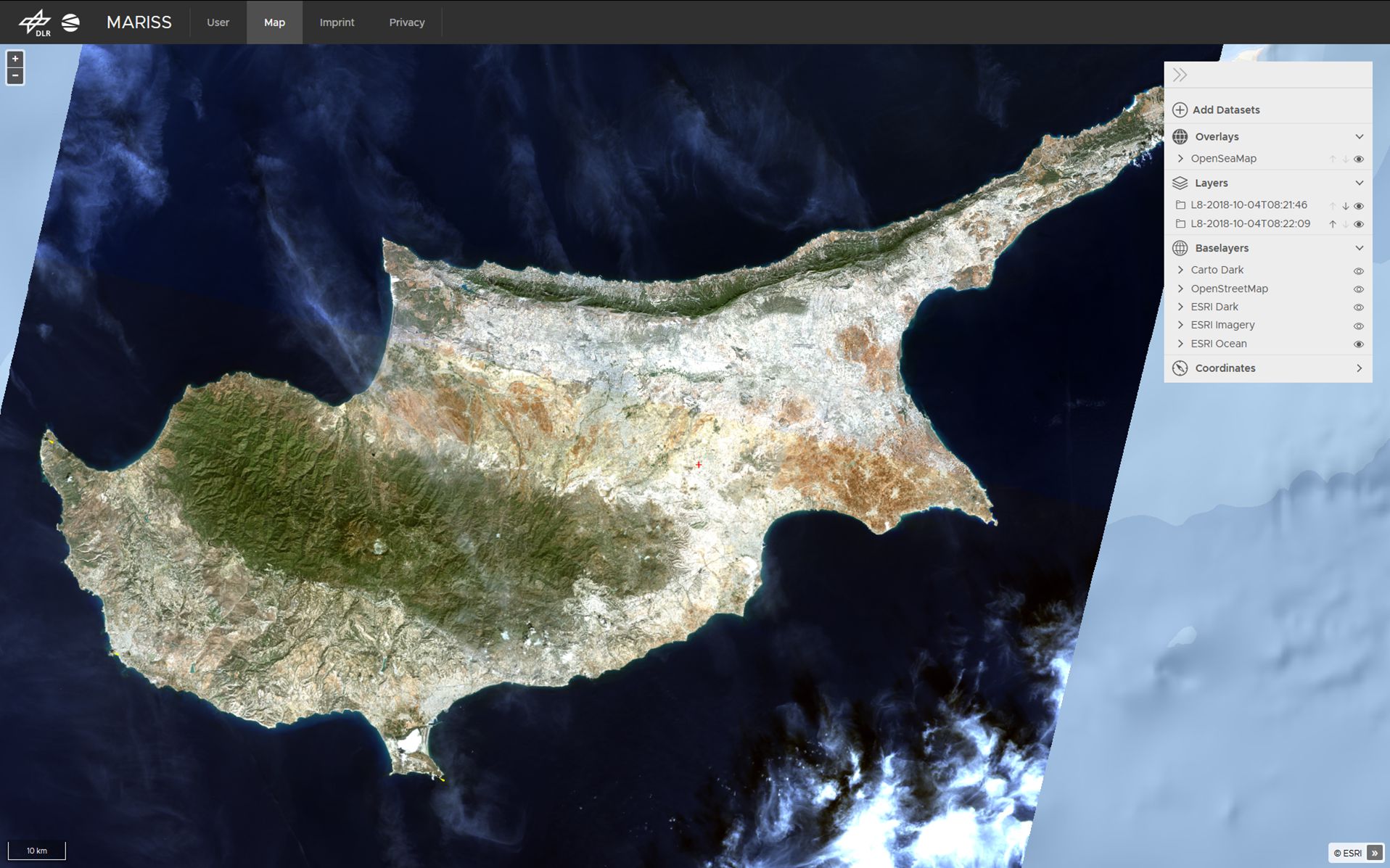Collapse the Baselayers section
The image size is (1390, 868).
(1359, 248)
